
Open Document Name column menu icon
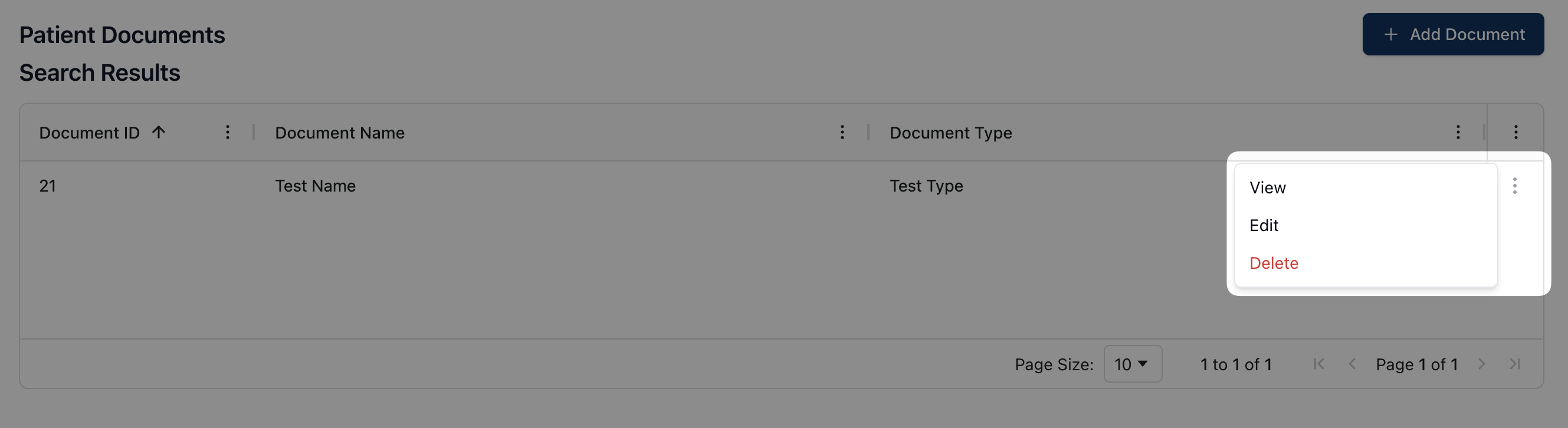pos(842,132)
